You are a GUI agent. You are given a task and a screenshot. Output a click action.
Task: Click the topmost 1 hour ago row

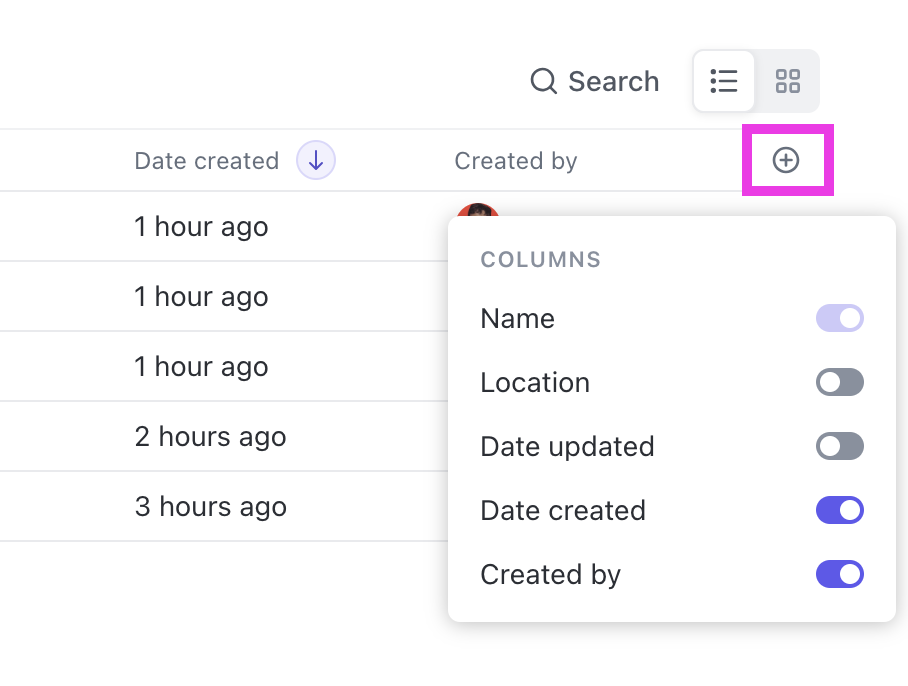tap(201, 227)
